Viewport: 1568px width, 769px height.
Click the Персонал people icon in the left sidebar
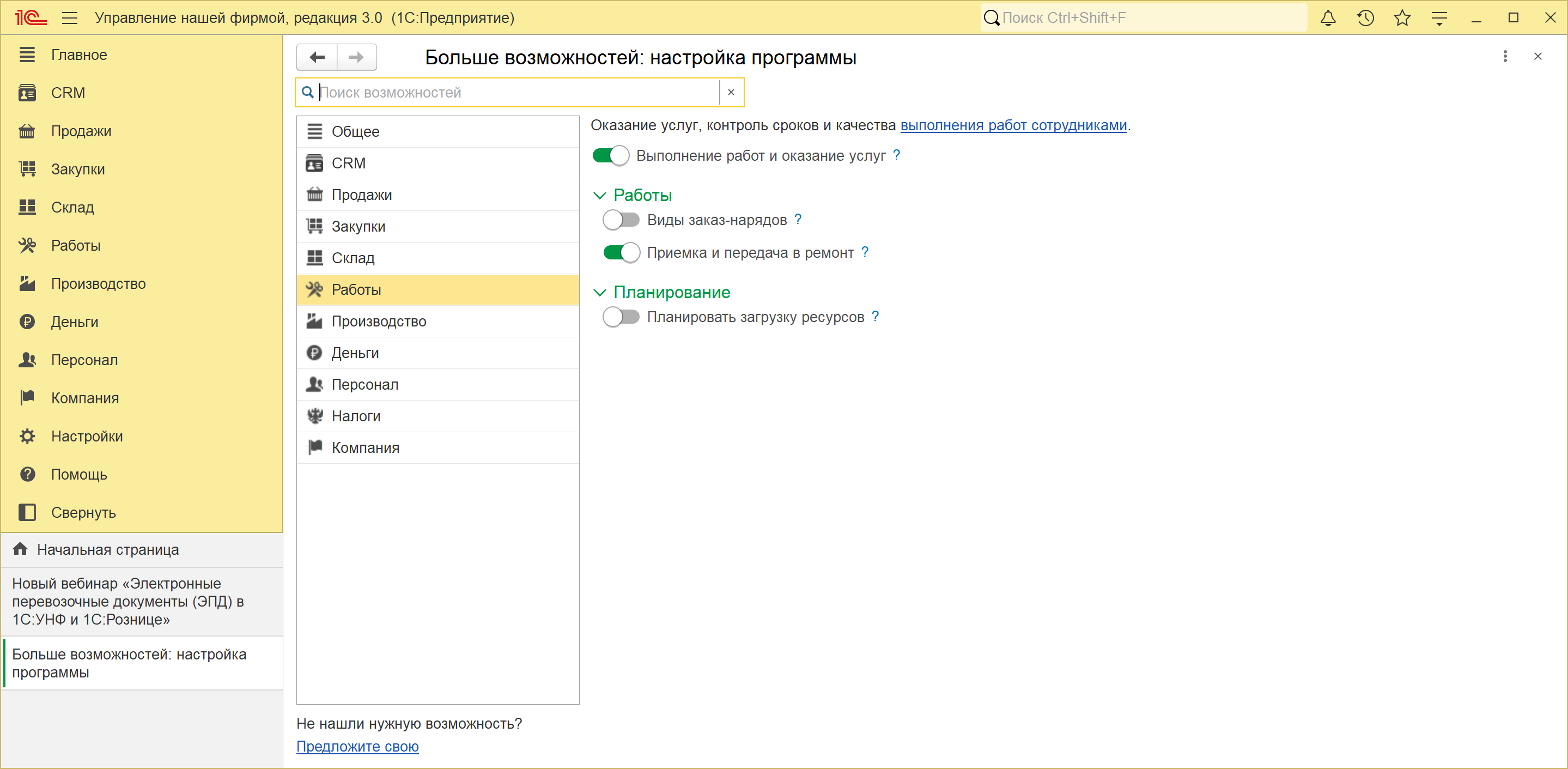[27, 359]
